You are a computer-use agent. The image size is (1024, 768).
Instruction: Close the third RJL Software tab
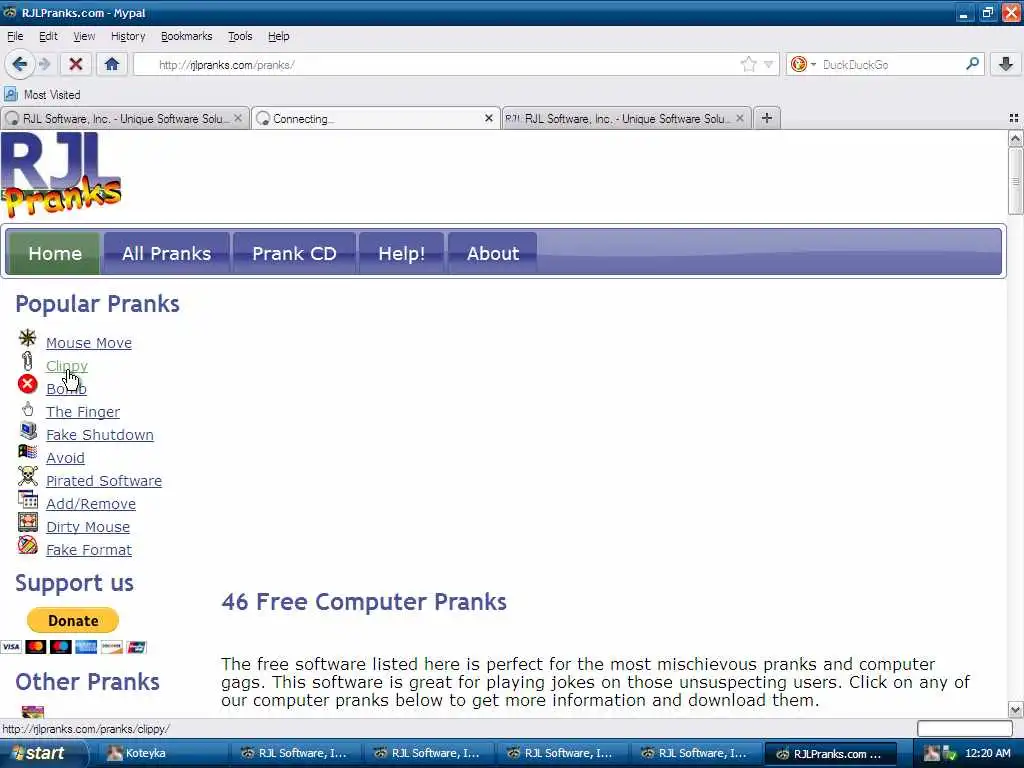pos(739,118)
